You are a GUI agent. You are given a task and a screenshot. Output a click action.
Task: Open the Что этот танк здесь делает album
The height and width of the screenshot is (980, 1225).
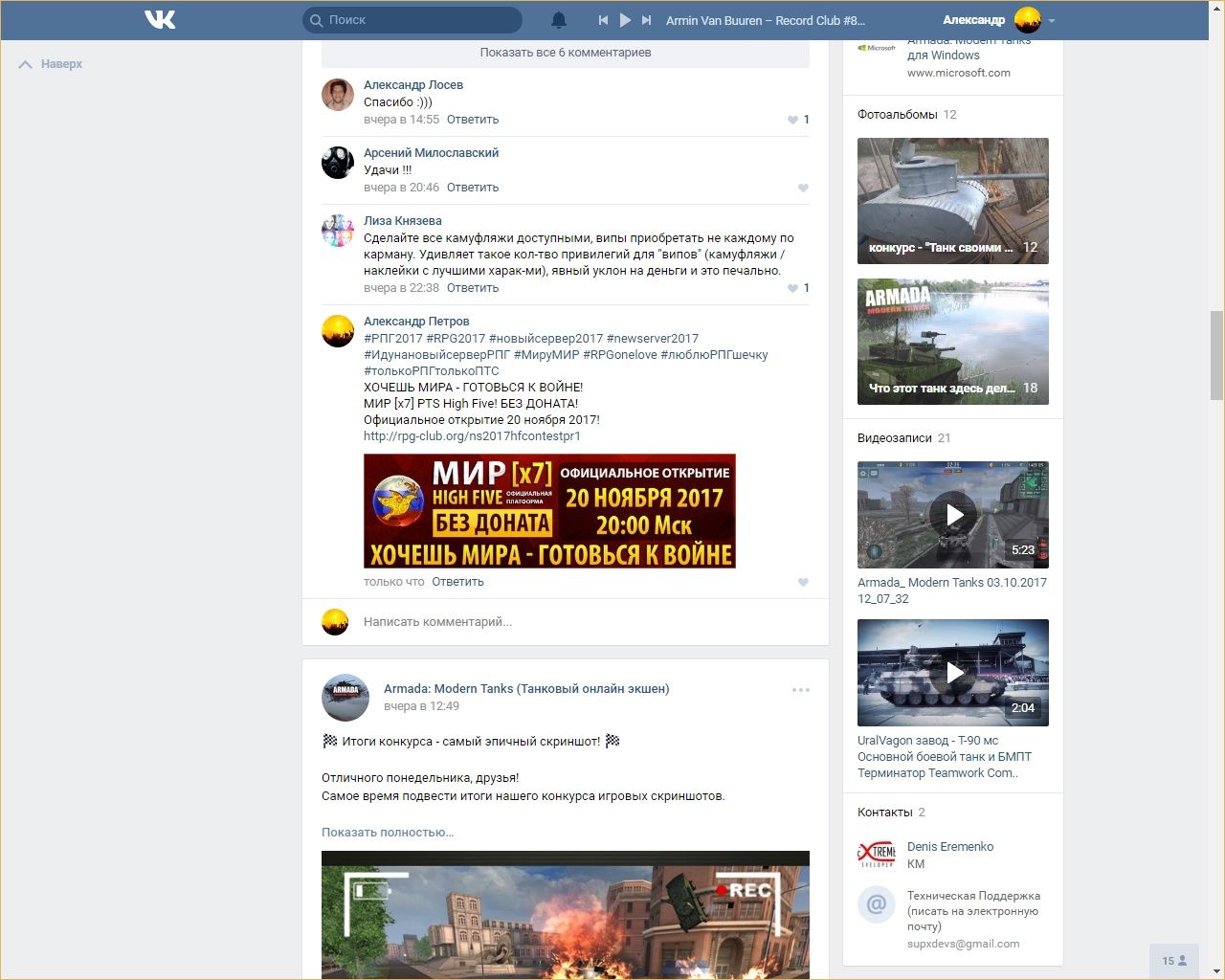(x=953, y=342)
